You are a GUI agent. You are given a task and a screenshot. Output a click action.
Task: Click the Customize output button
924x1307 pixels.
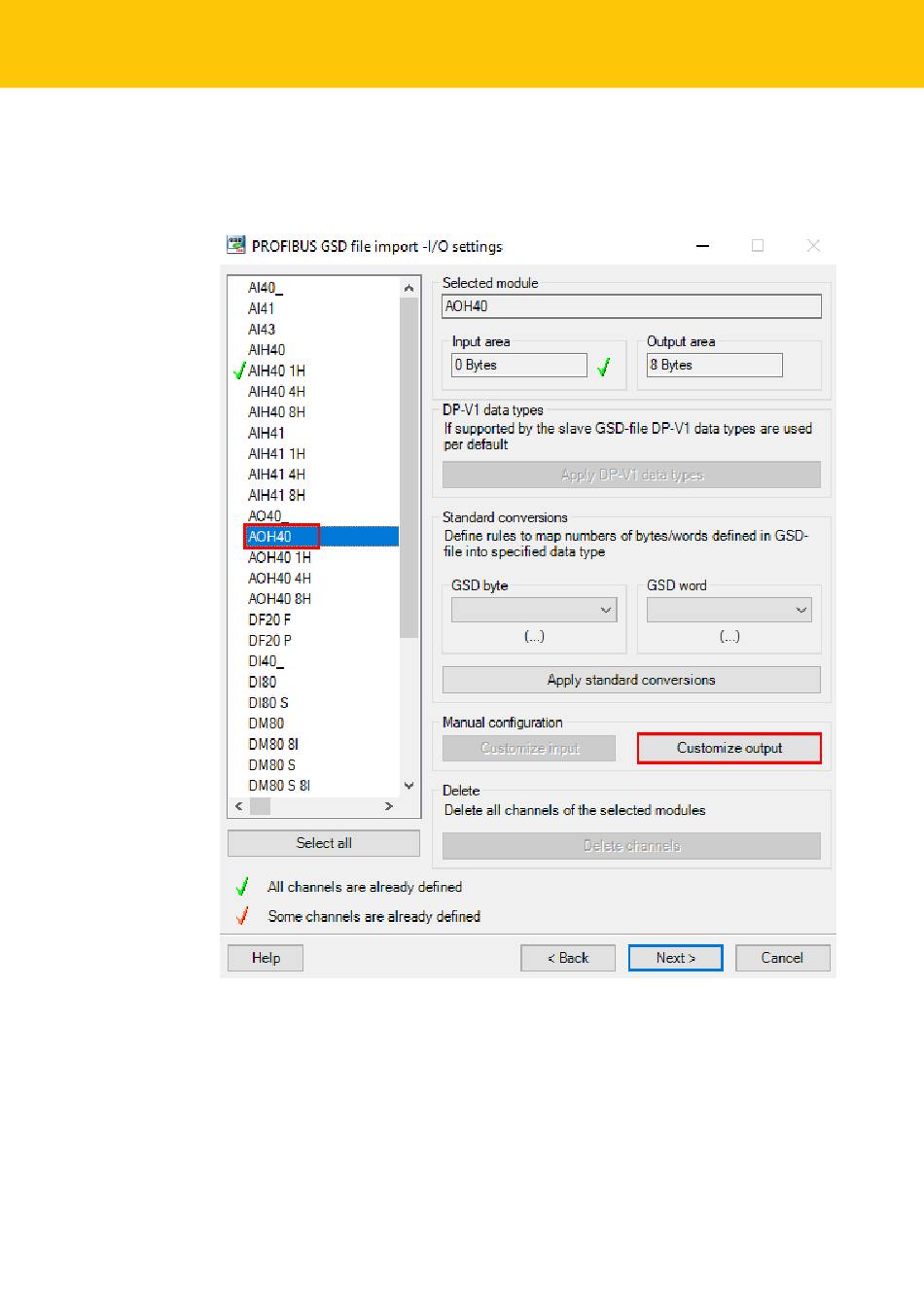(x=729, y=748)
